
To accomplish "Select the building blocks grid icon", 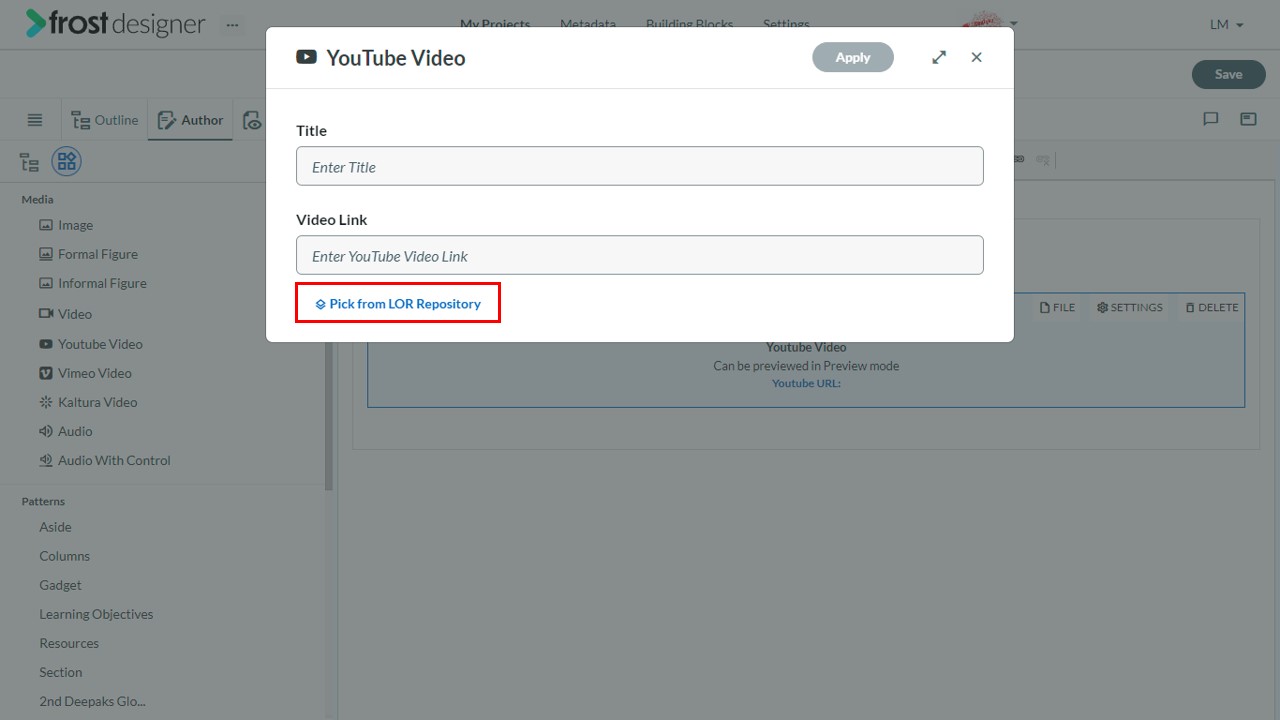I will coord(67,161).
